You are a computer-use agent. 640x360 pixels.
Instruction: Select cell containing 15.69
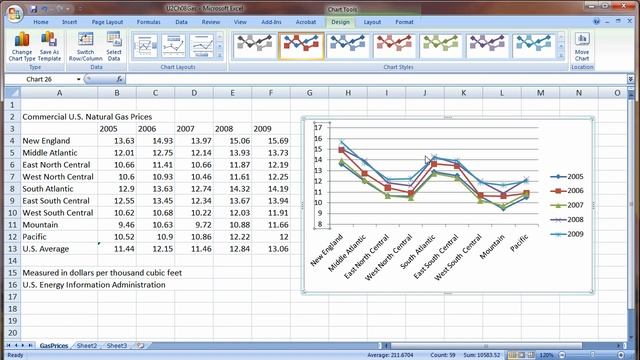271,141
